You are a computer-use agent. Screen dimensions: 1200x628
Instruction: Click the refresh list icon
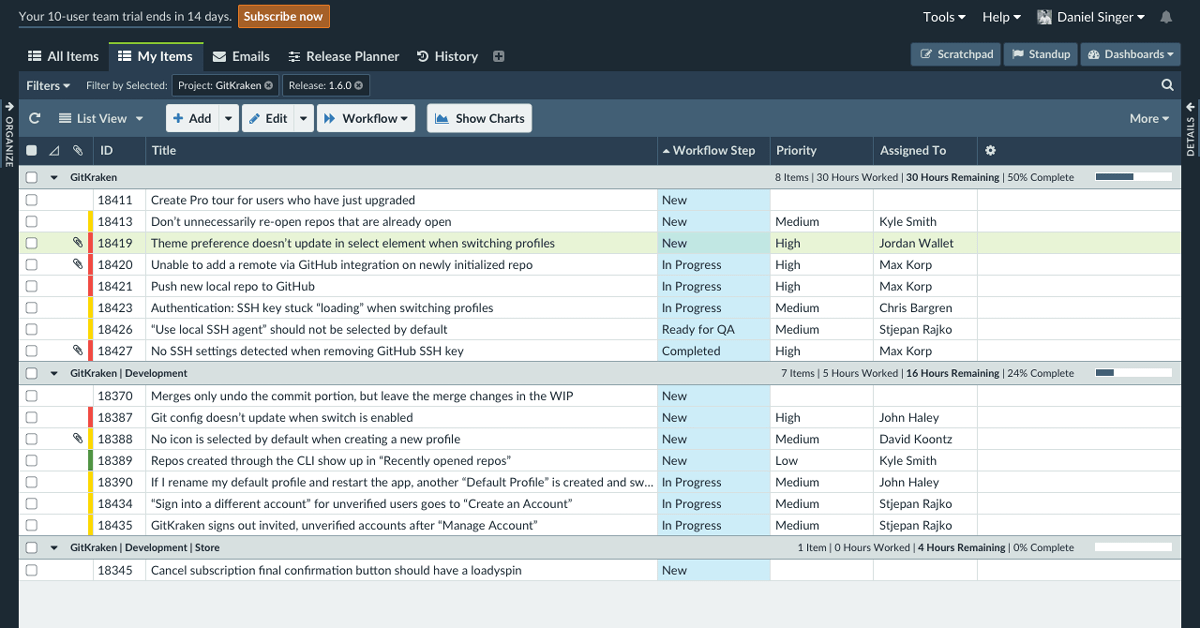coord(35,118)
